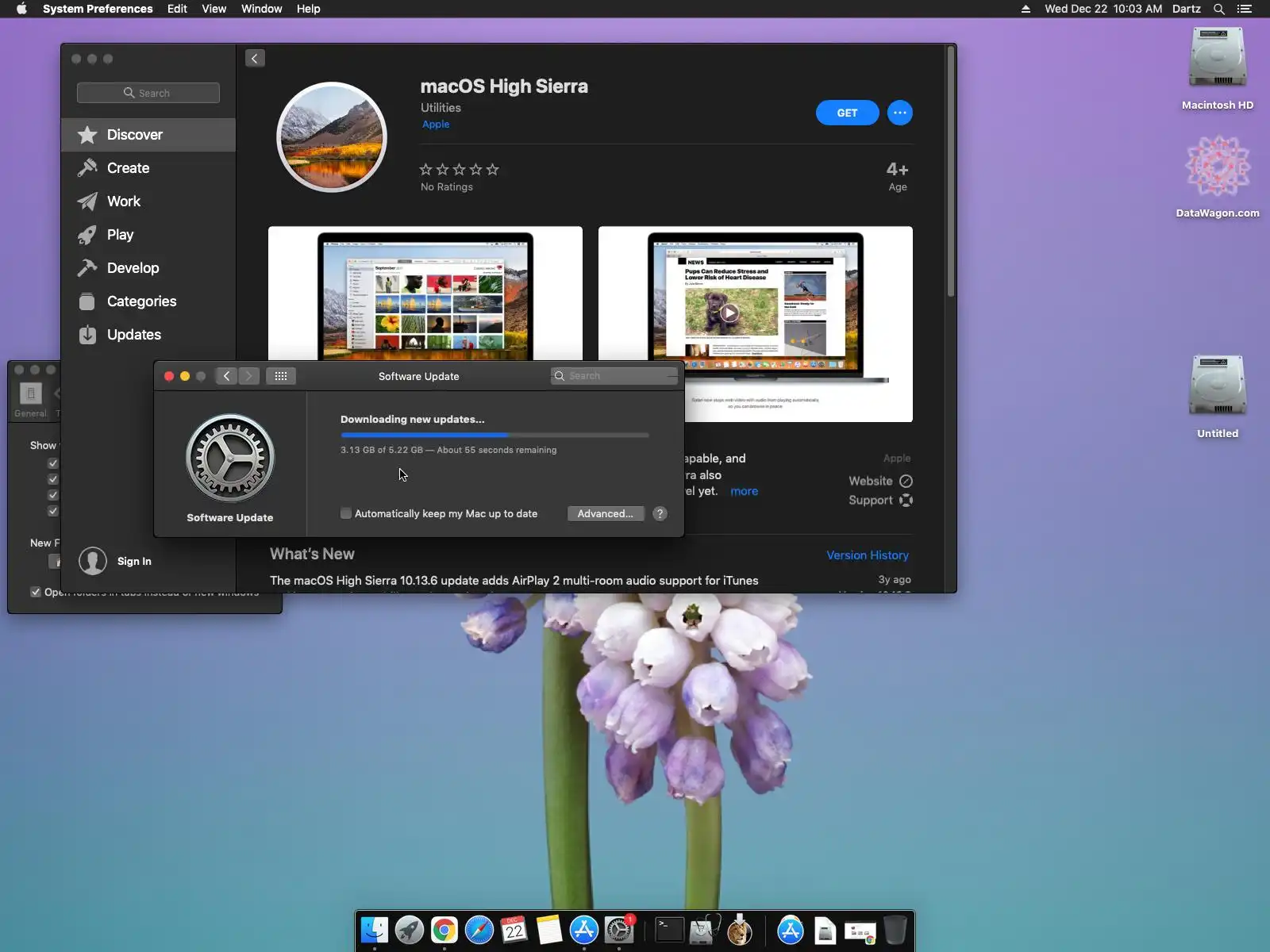Open Spotlight search in the menu bar
The width and height of the screenshot is (1270, 952).
1219,9
